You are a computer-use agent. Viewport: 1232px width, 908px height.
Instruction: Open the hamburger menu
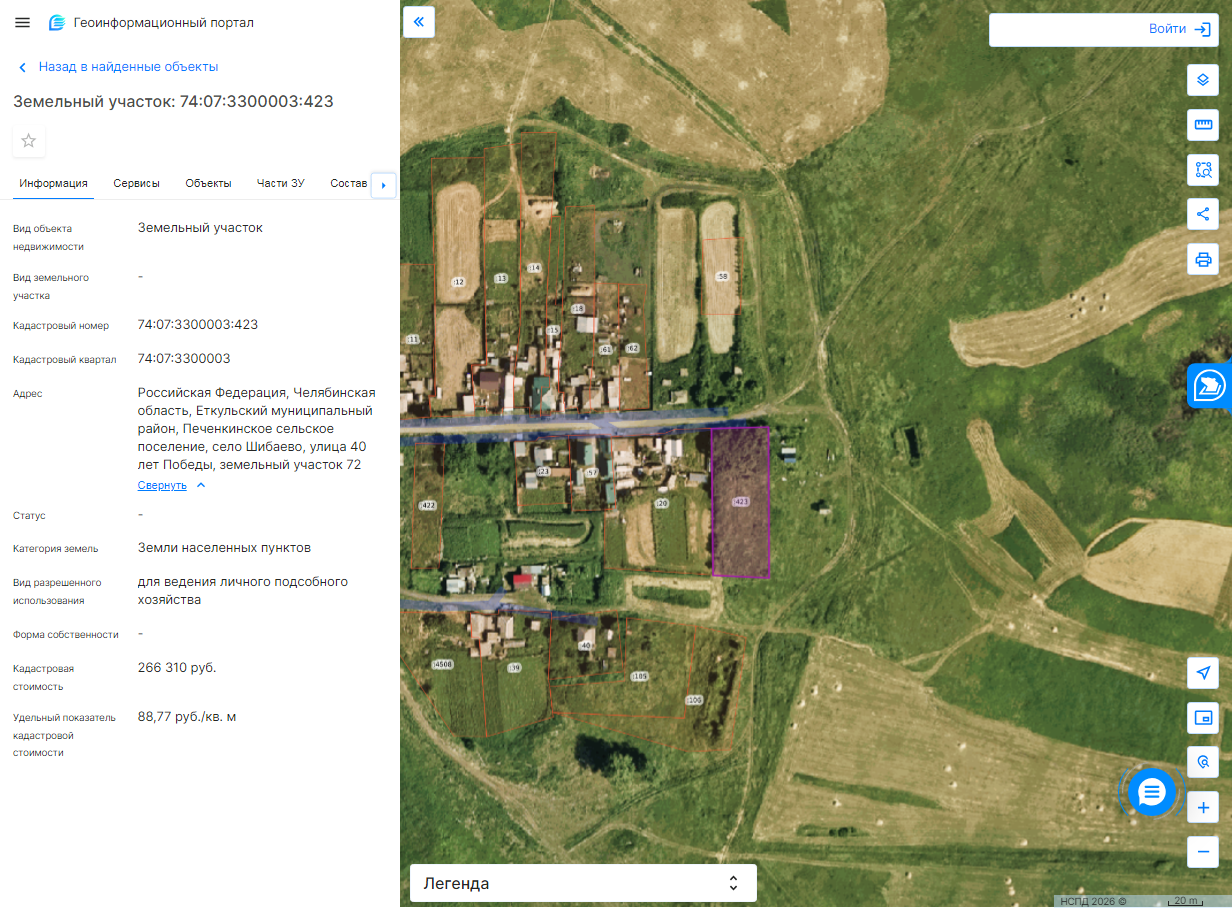[23, 22]
